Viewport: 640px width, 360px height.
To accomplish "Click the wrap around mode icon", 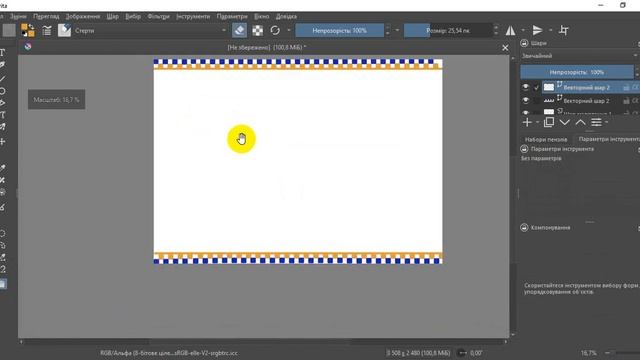I will coord(564,30).
